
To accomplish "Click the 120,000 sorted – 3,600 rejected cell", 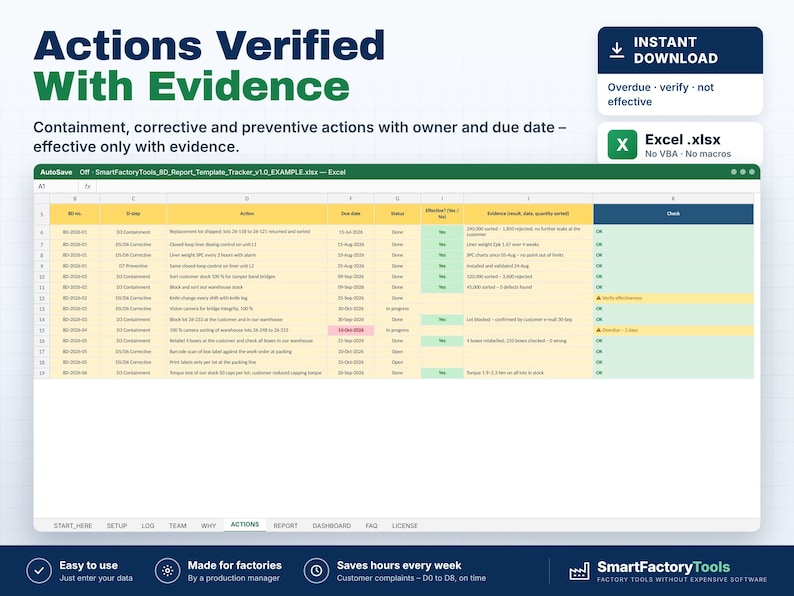I will 528,276.
